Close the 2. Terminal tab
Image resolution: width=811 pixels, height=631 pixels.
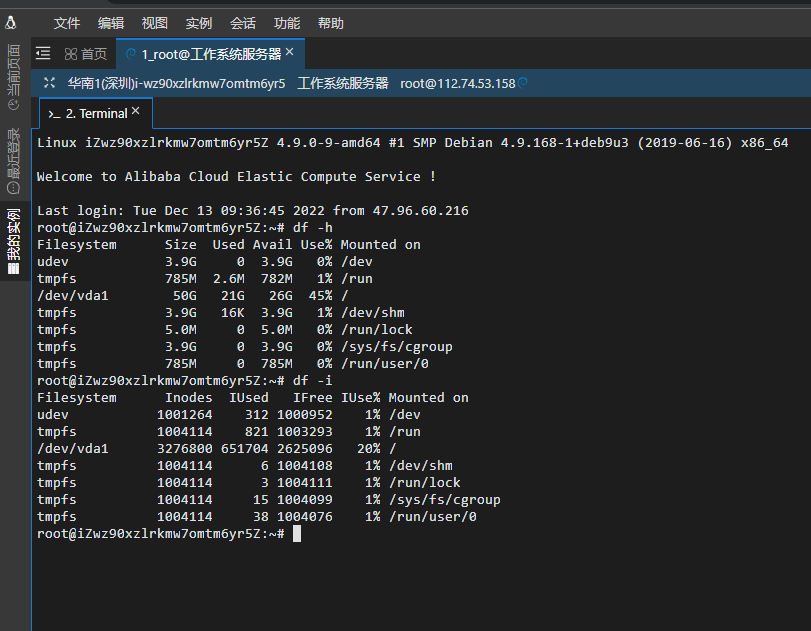(136, 111)
